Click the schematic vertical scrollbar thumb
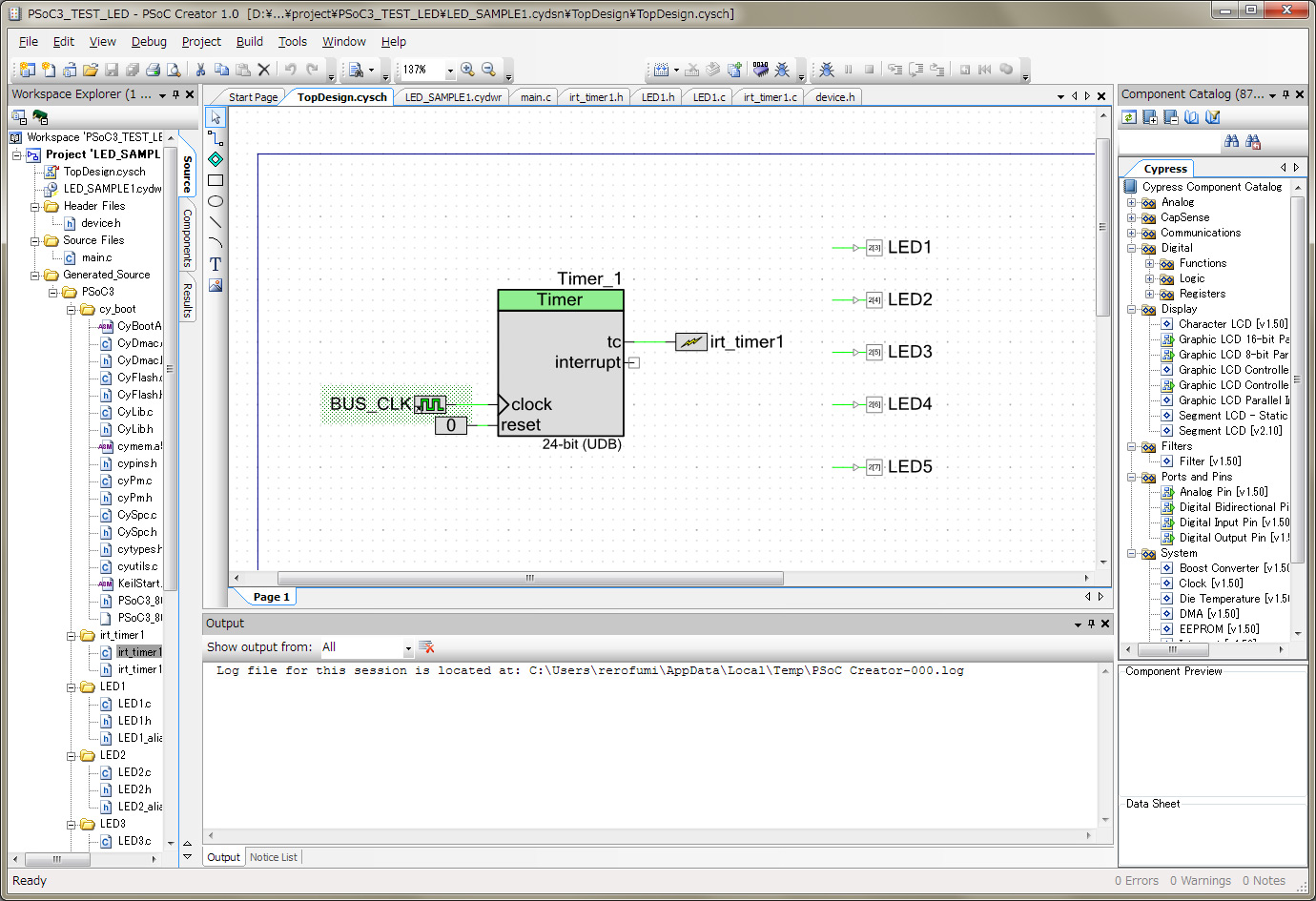The height and width of the screenshot is (901, 1316). point(1103,227)
